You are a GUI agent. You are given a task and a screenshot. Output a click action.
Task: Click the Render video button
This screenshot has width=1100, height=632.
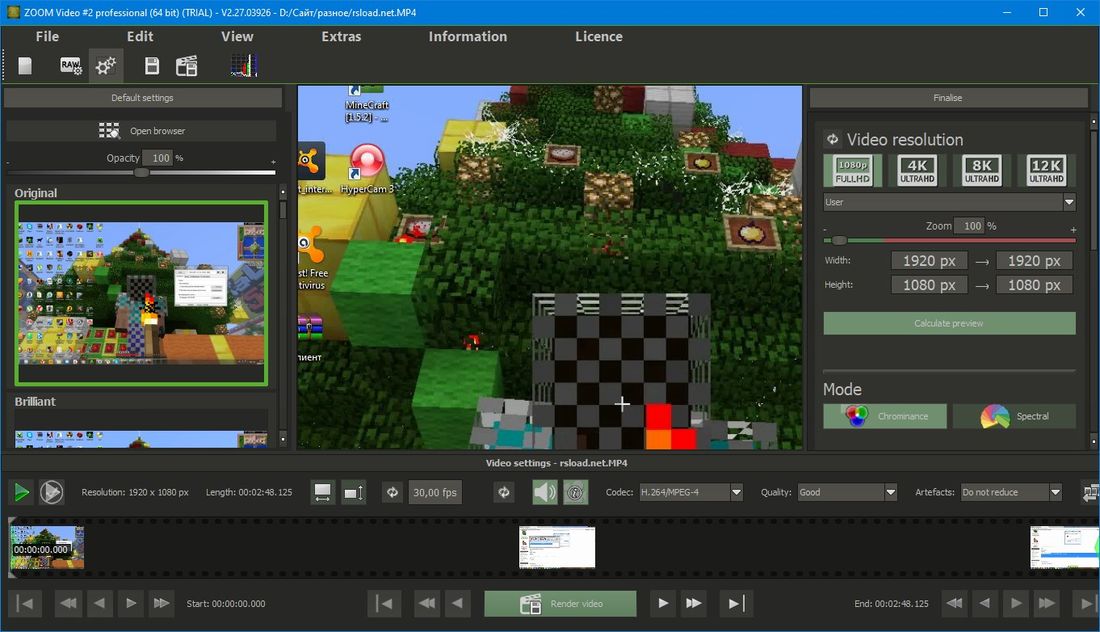[x=560, y=604]
